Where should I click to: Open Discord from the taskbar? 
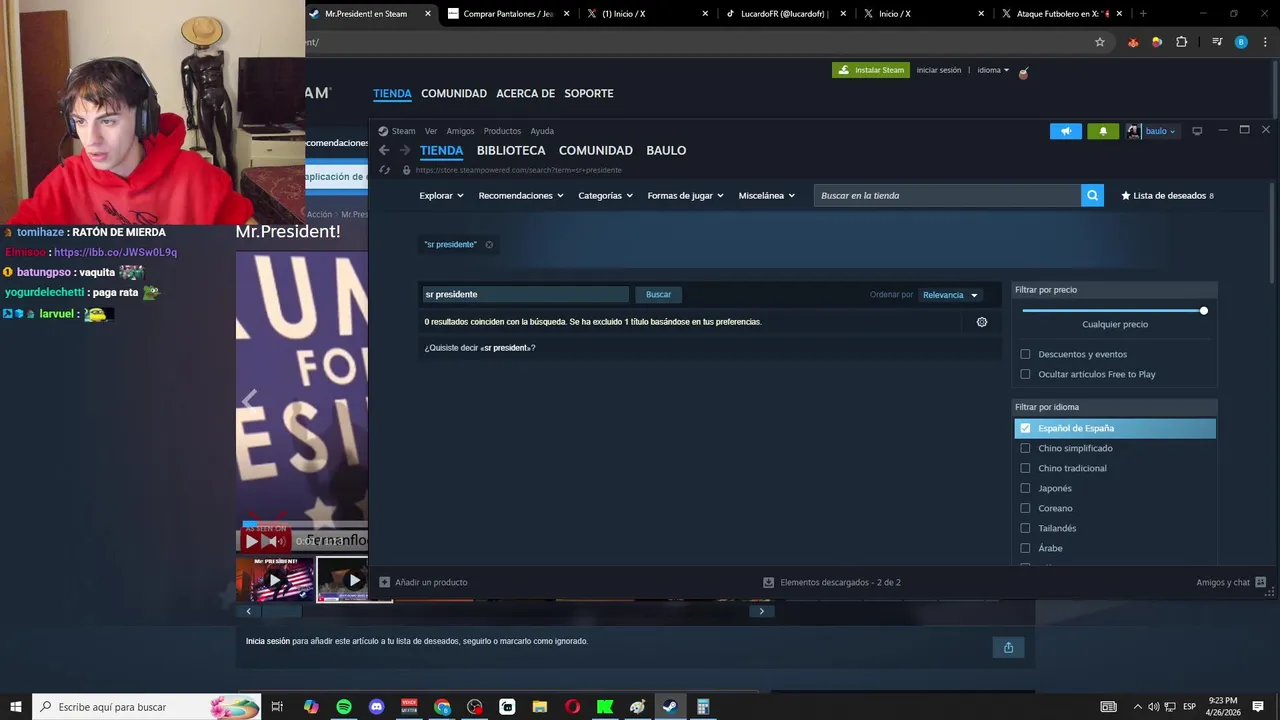377,707
